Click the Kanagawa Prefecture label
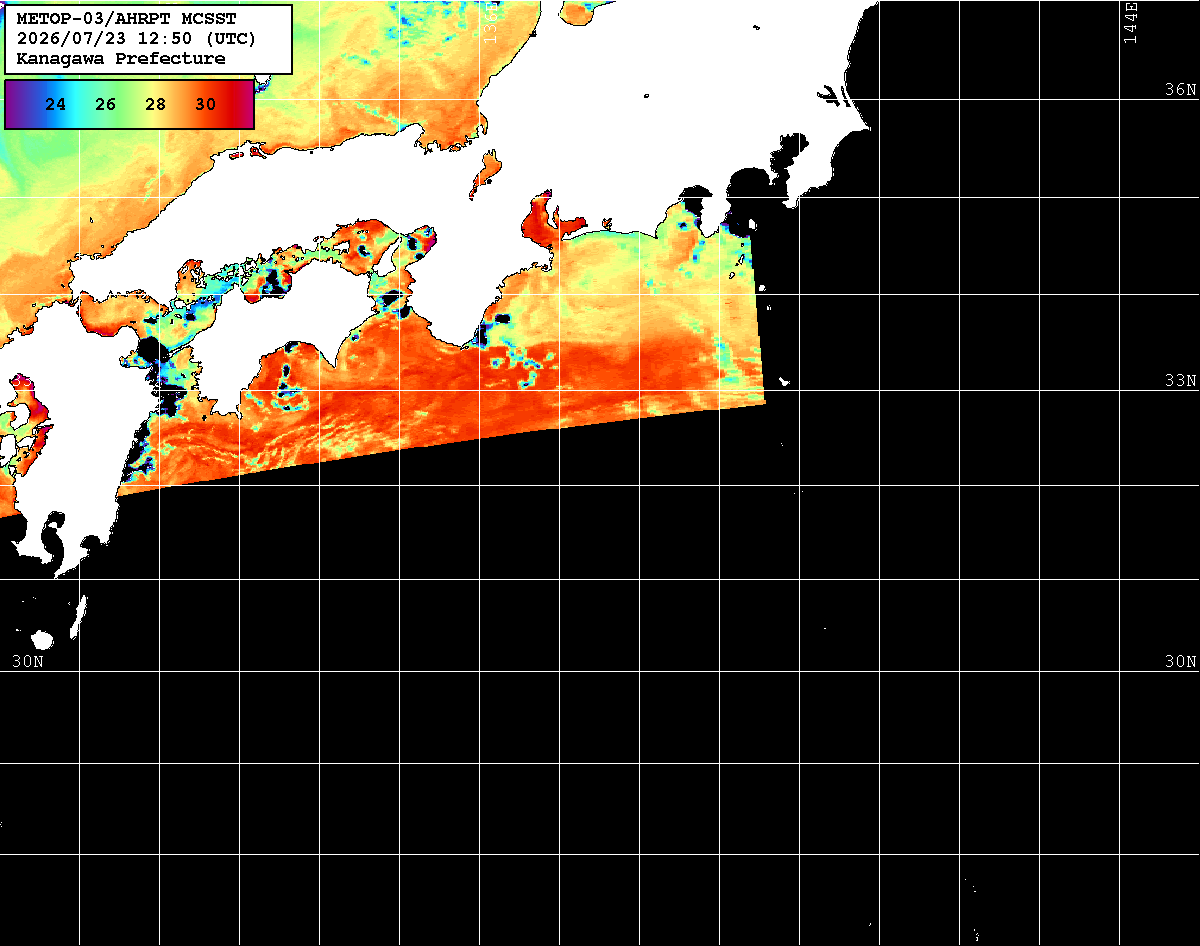 121,59
